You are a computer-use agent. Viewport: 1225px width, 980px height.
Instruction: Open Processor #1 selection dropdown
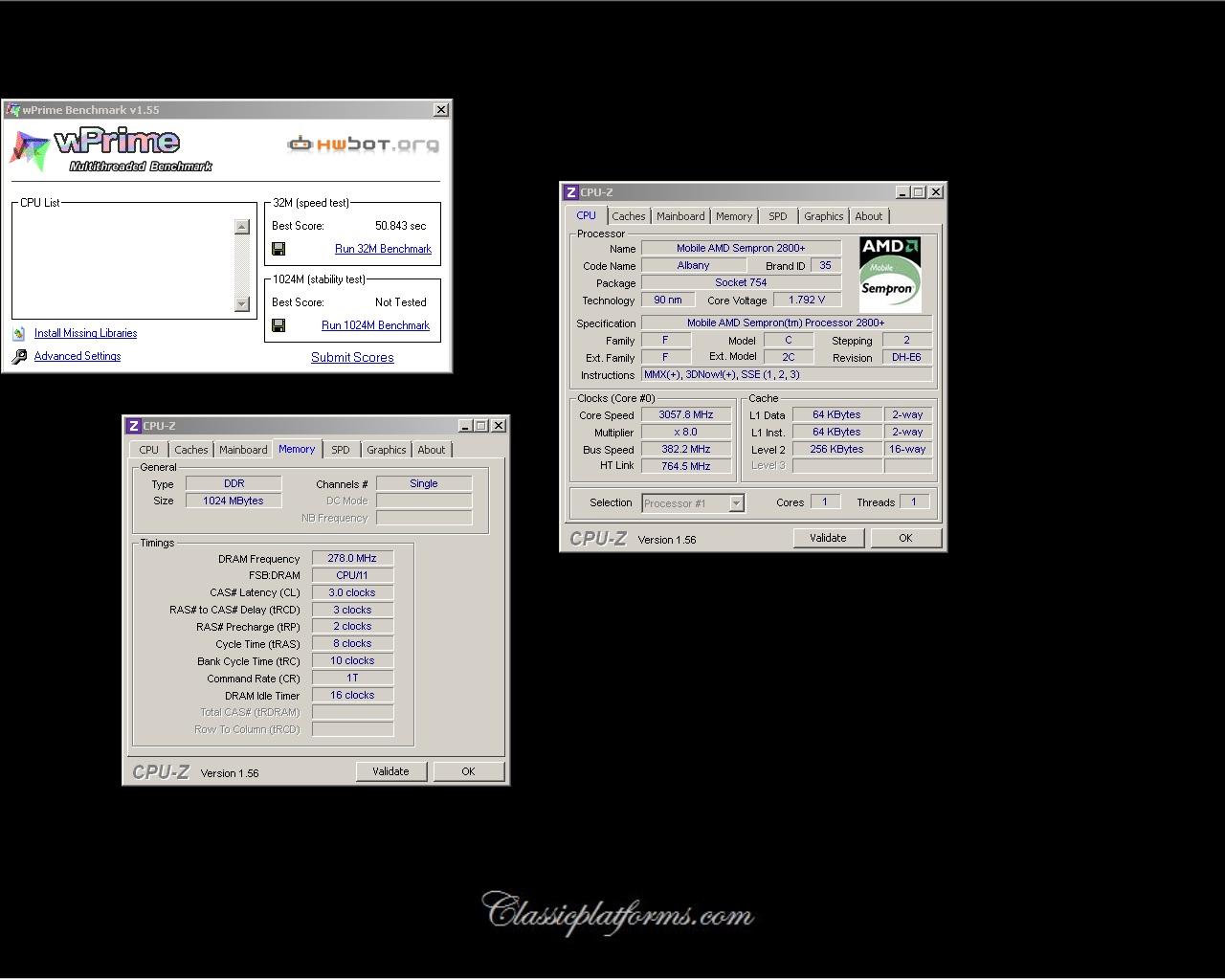[736, 503]
